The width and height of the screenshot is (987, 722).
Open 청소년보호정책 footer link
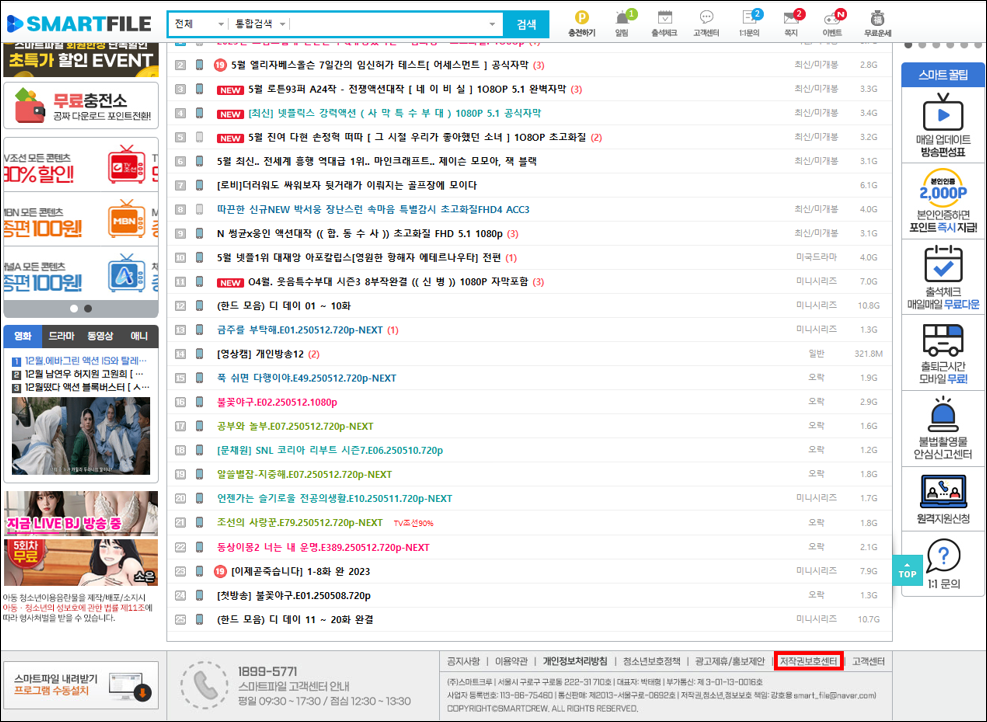[651, 661]
